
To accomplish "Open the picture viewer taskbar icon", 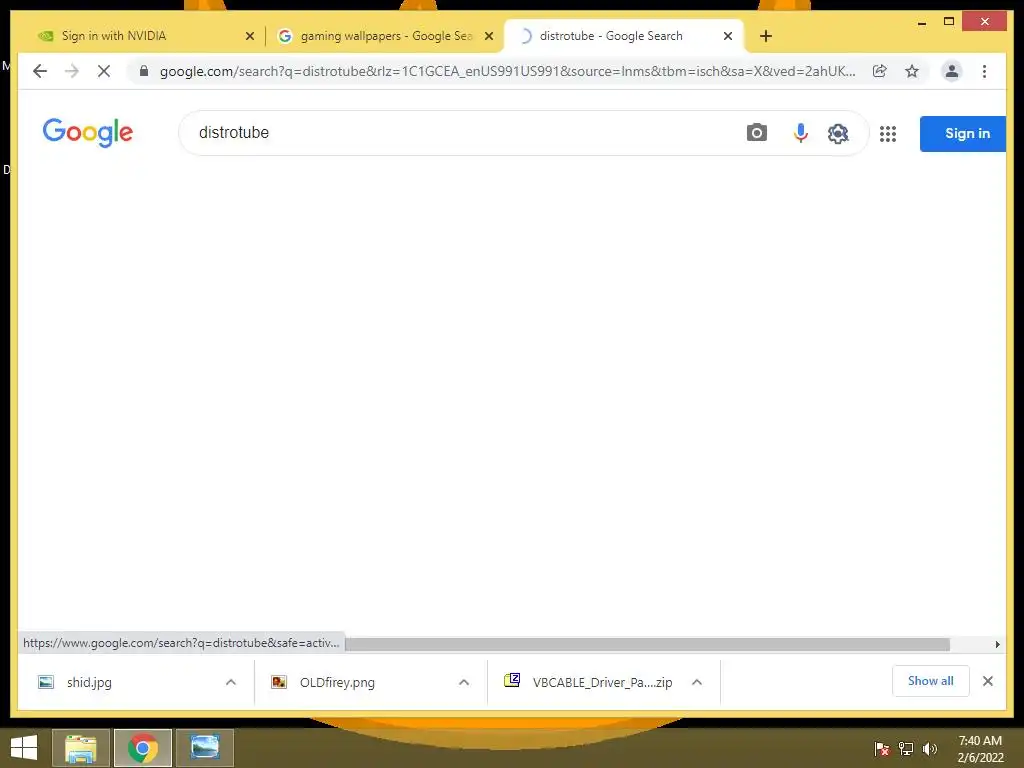I will (x=204, y=748).
